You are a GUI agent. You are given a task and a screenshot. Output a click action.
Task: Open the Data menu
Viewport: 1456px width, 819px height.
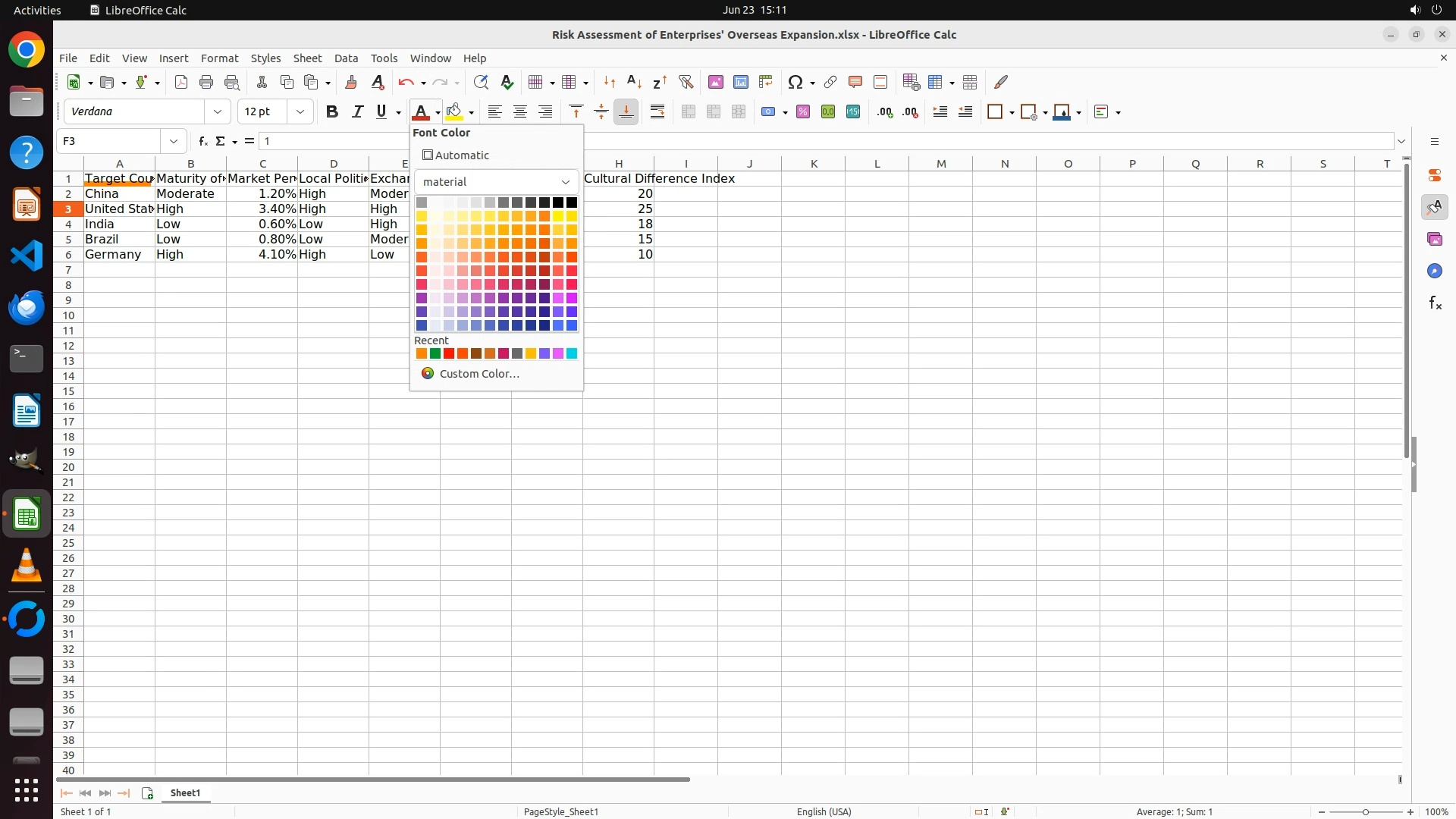[346, 58]
